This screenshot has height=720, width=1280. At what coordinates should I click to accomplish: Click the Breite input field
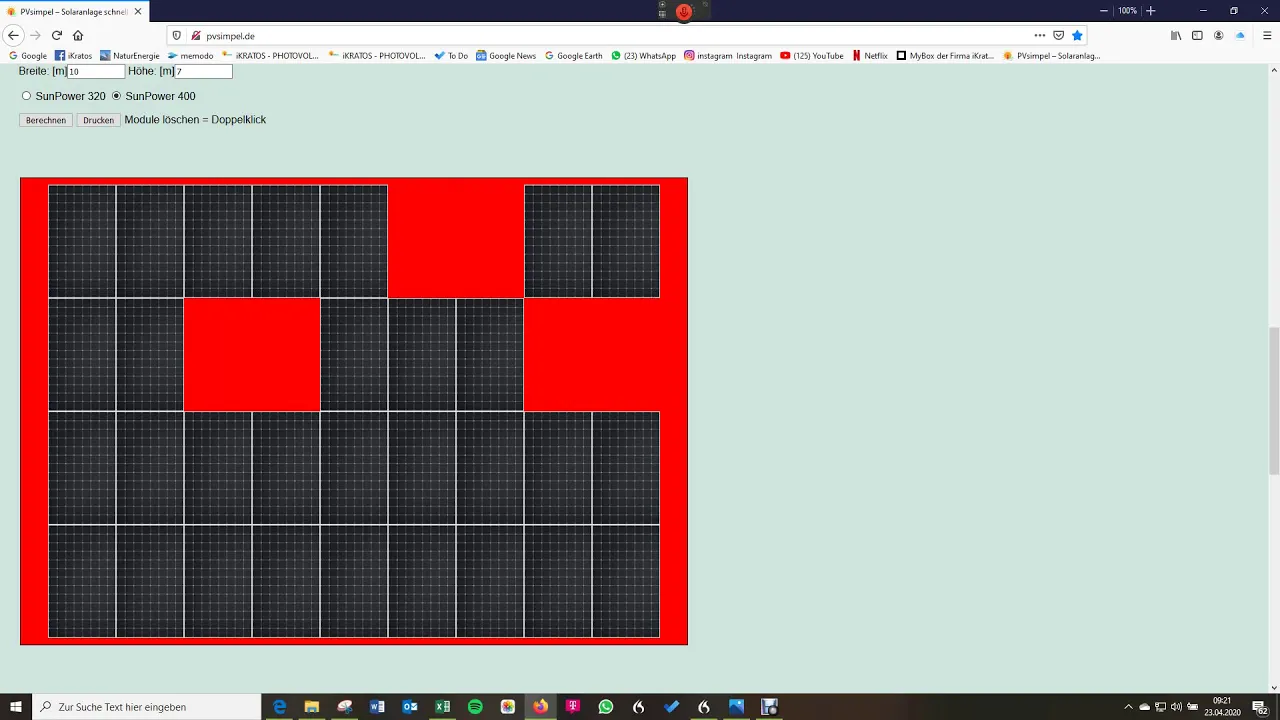click(96, 71)
